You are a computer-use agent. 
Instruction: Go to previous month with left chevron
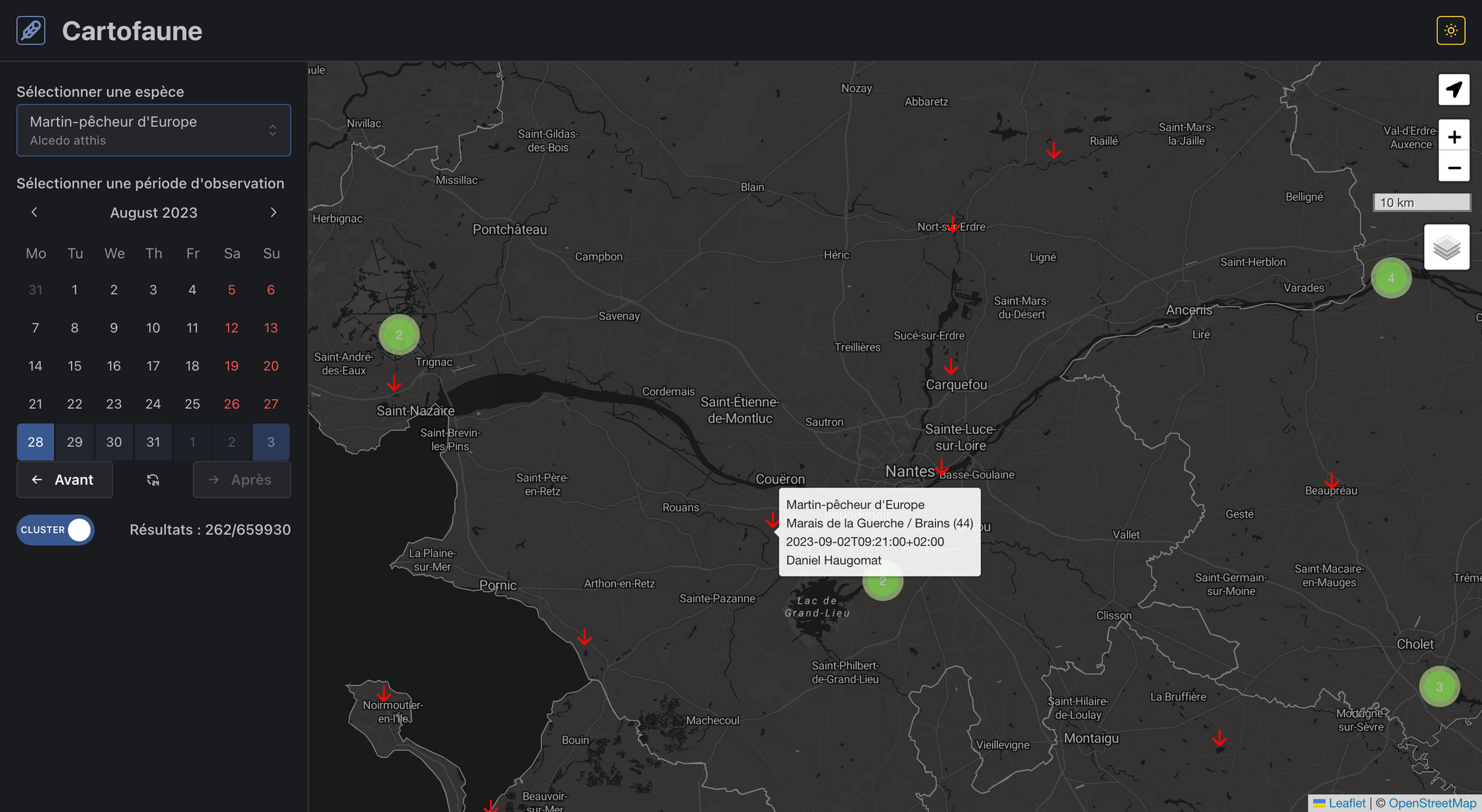[x=34, y=213]
